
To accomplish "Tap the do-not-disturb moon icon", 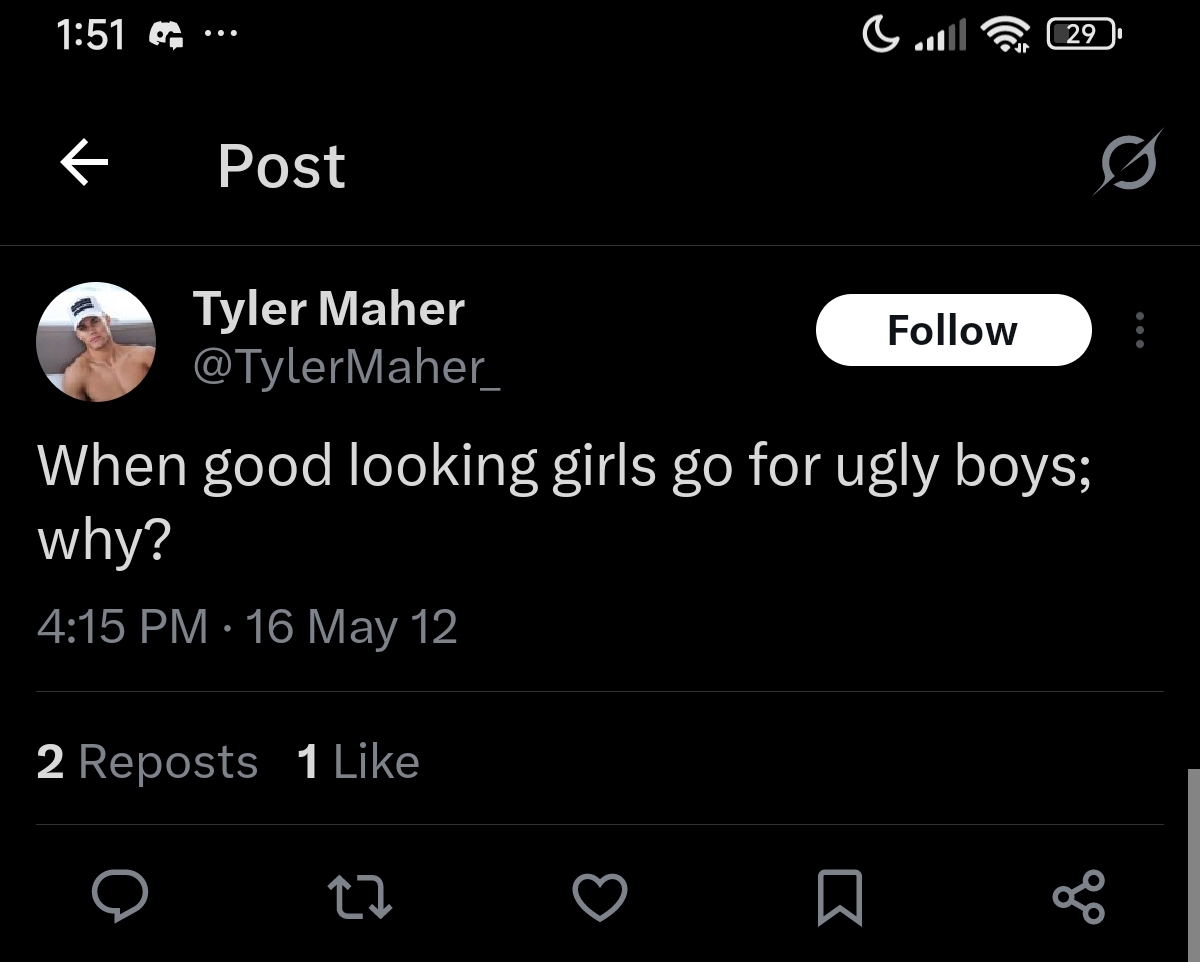I will [x=880, y=36].
